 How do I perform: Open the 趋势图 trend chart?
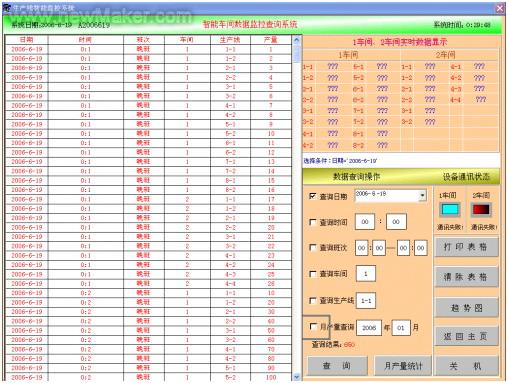(466, 307)
